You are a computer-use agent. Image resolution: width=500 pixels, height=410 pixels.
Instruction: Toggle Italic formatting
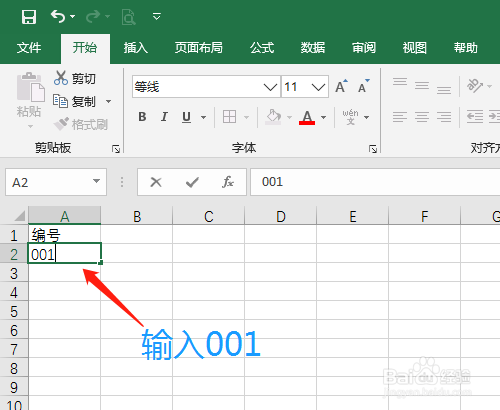click(x=164, y=117)
